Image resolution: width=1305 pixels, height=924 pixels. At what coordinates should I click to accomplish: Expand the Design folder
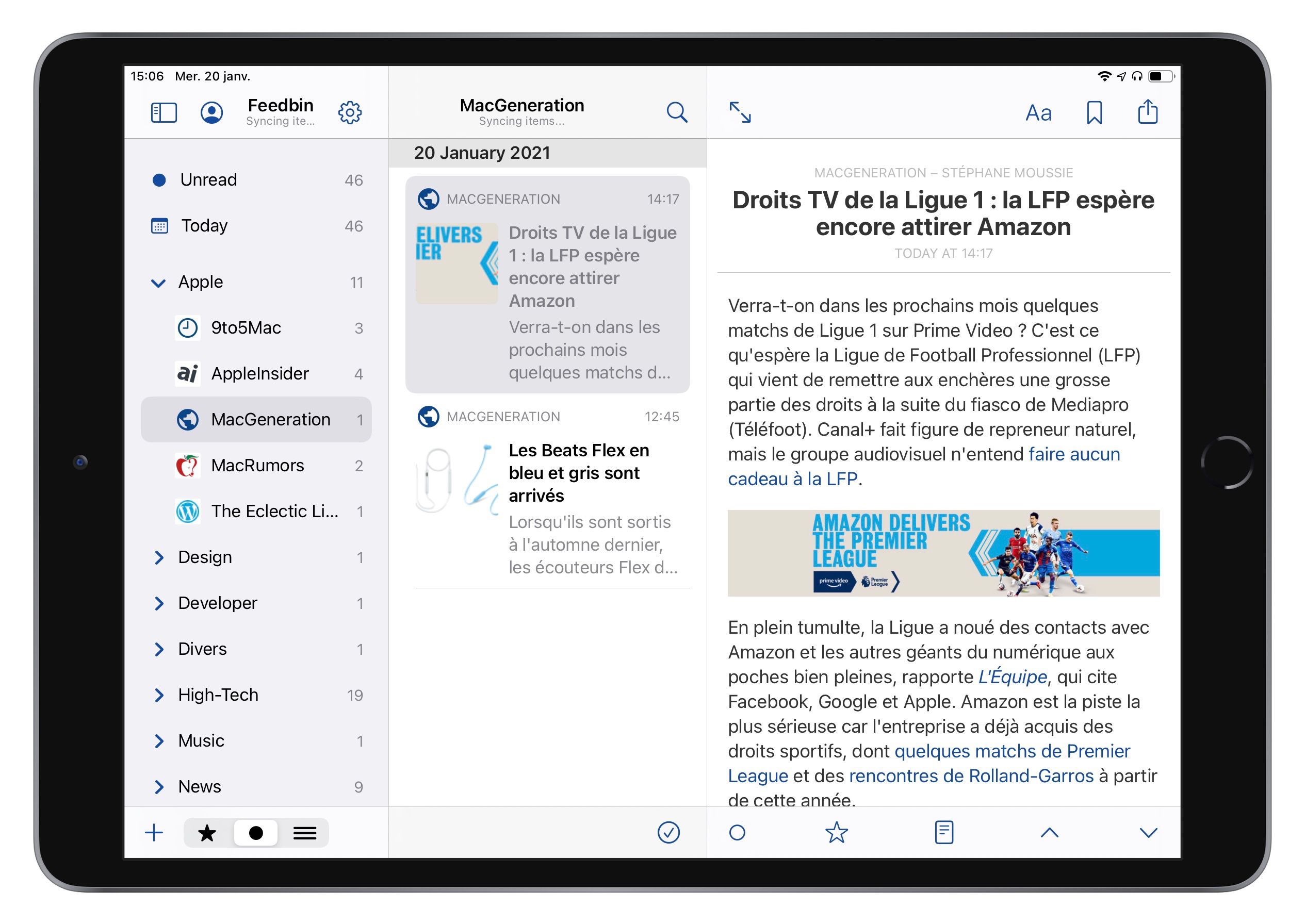(x=159, y=557)
